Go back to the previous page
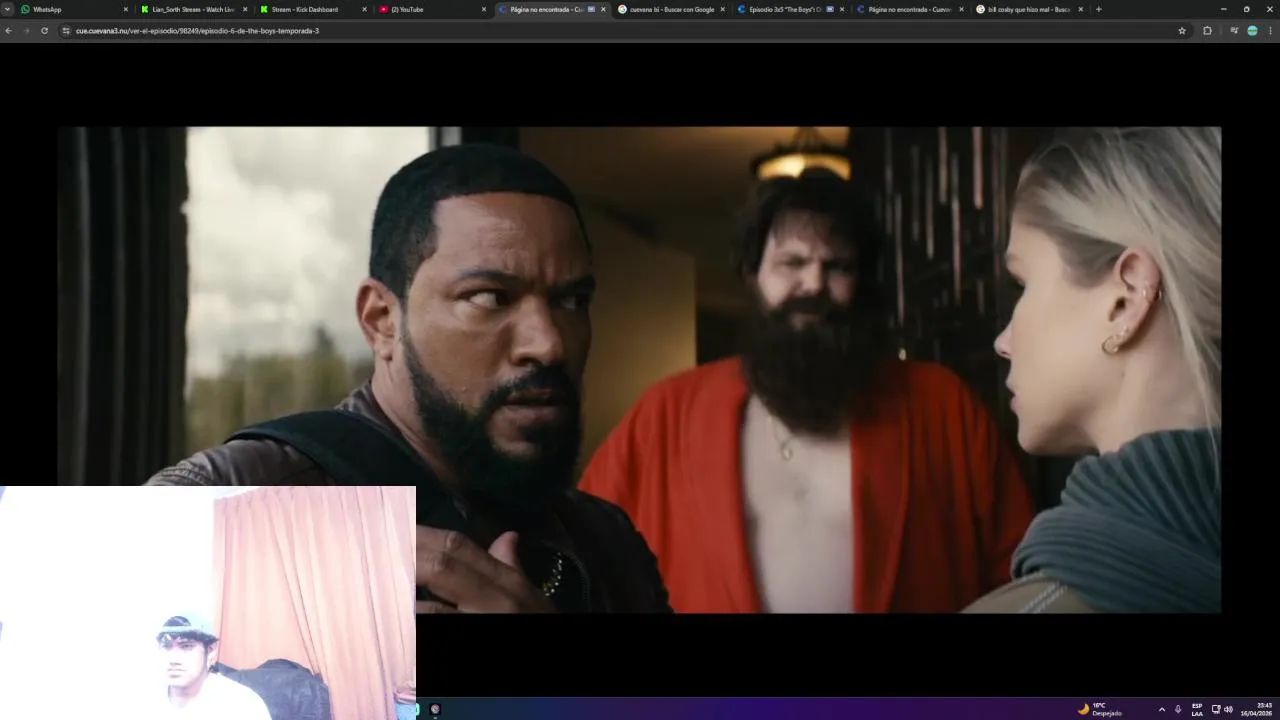Viewport: 1280px width, 720px height. pos(8,31)
